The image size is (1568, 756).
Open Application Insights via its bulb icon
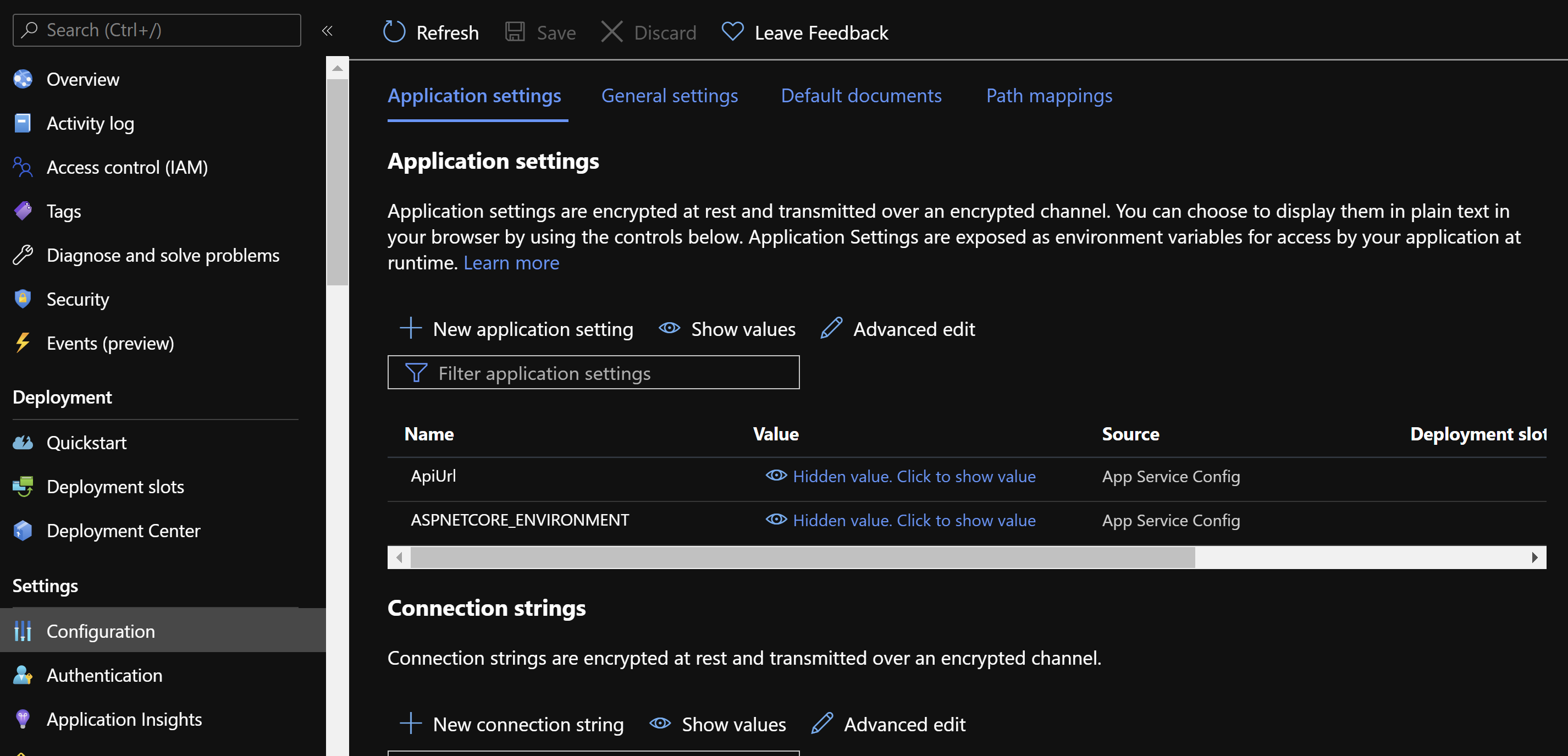click(23, 719)
